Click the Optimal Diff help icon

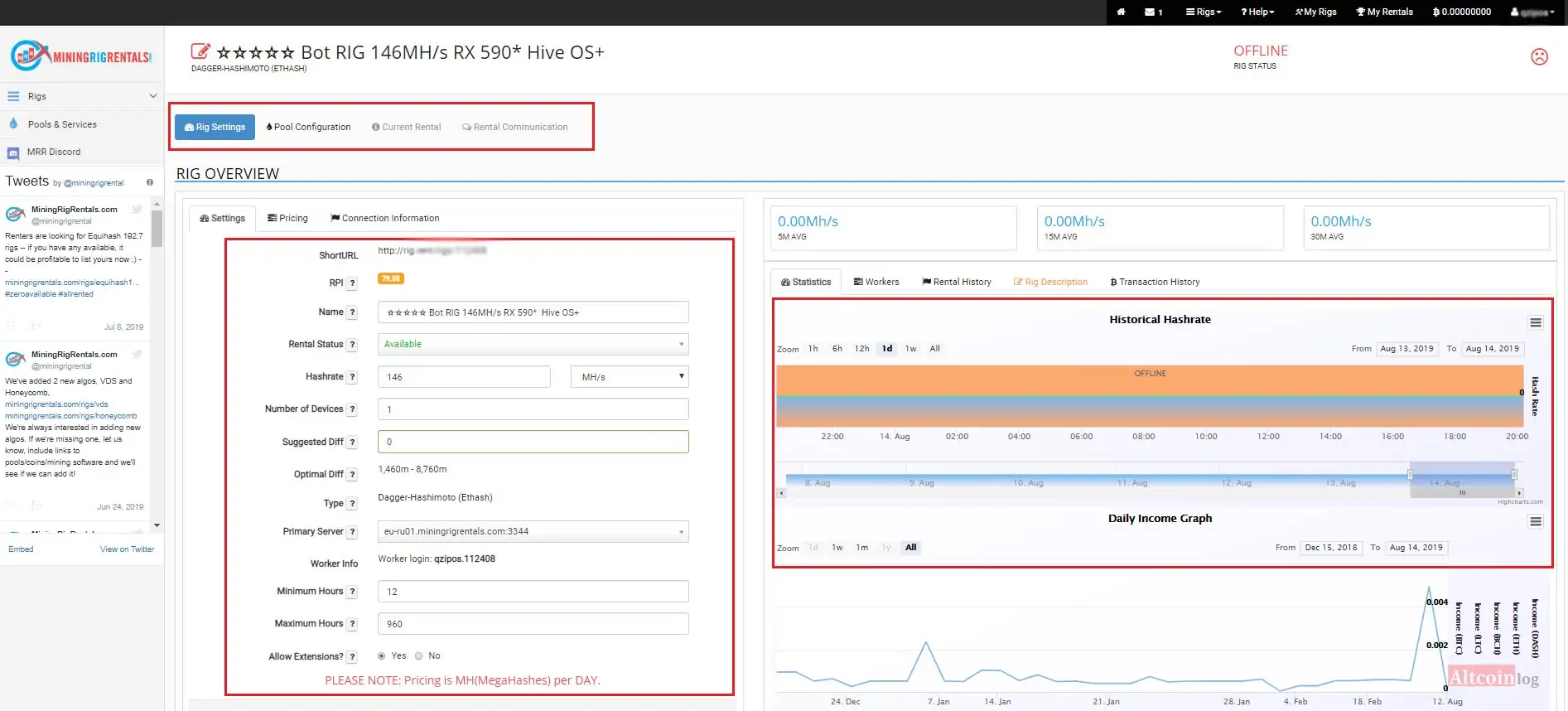(x=352, y=475)
